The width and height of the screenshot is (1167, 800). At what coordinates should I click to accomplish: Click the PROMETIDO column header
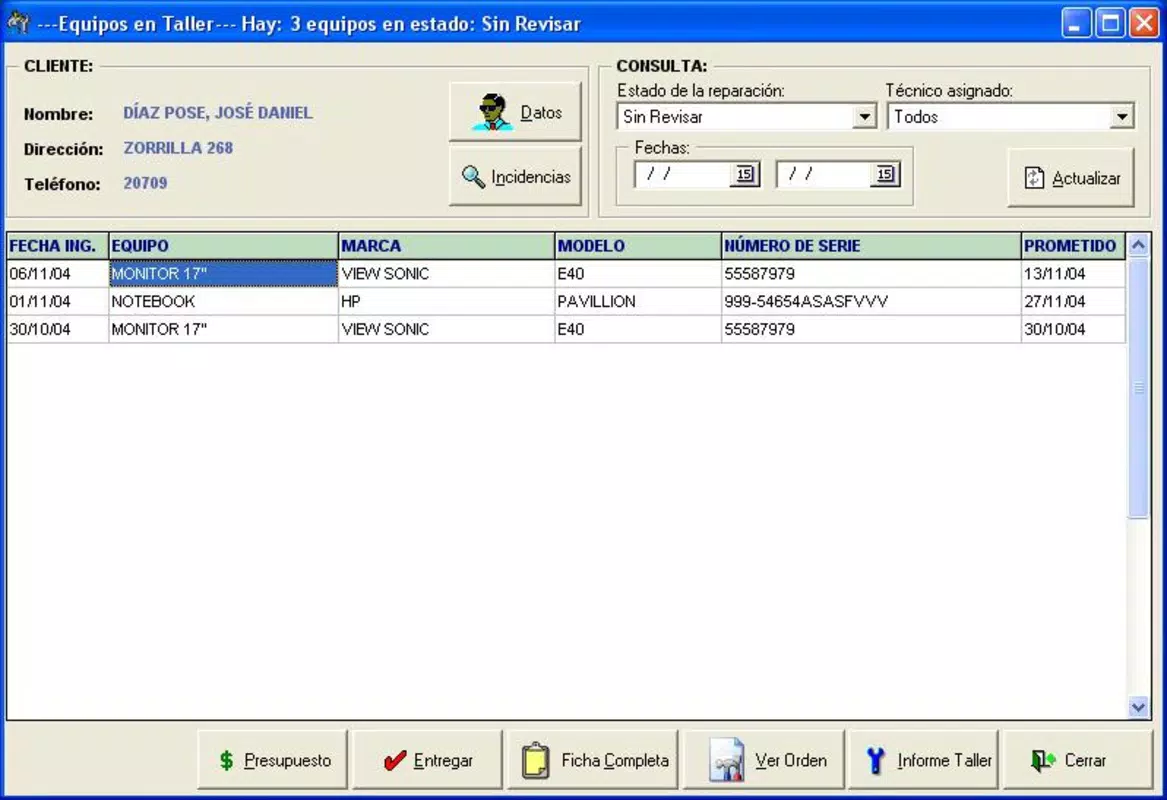pyautogui.click(x=1072, y=246)
